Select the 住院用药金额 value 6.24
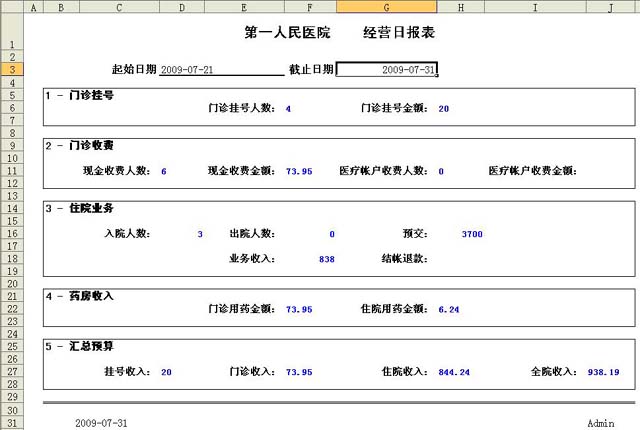640x430 pixels. [449, 309]
